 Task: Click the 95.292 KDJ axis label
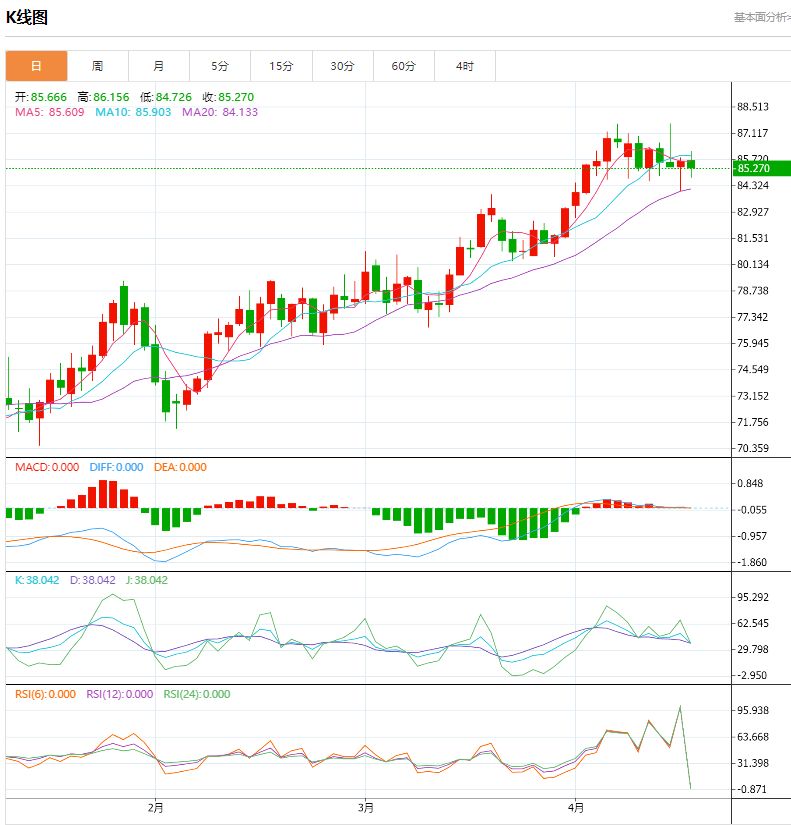753,597
